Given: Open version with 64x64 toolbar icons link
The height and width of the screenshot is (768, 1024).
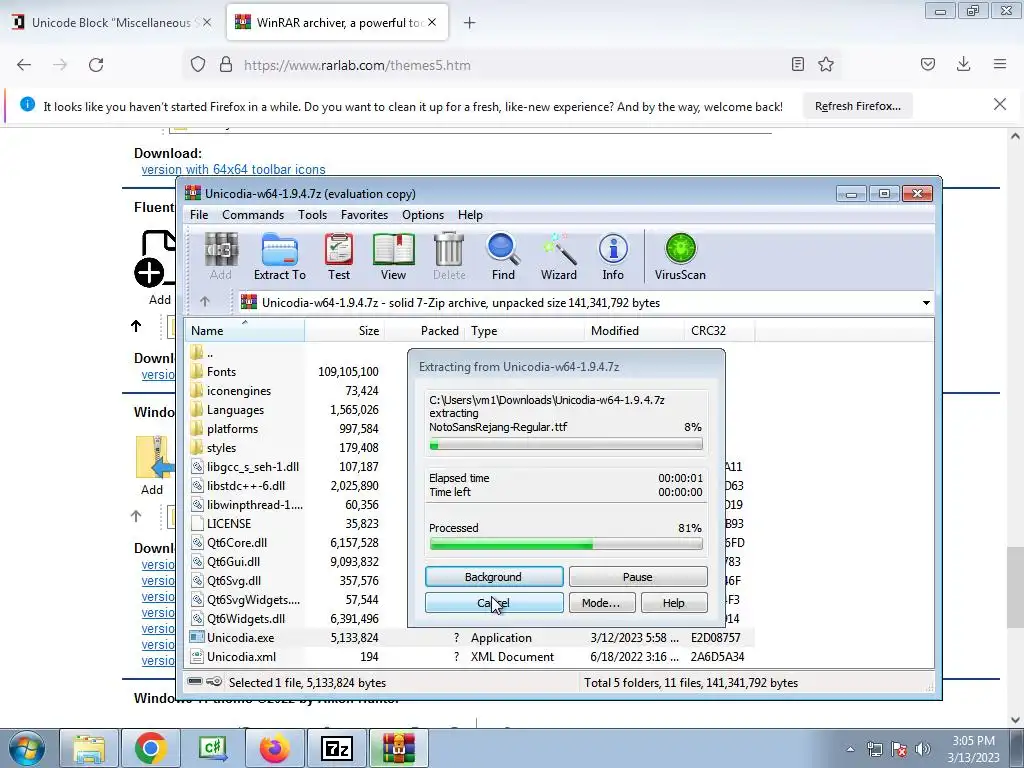Looking at the screenshot, I should coord(233,169).
